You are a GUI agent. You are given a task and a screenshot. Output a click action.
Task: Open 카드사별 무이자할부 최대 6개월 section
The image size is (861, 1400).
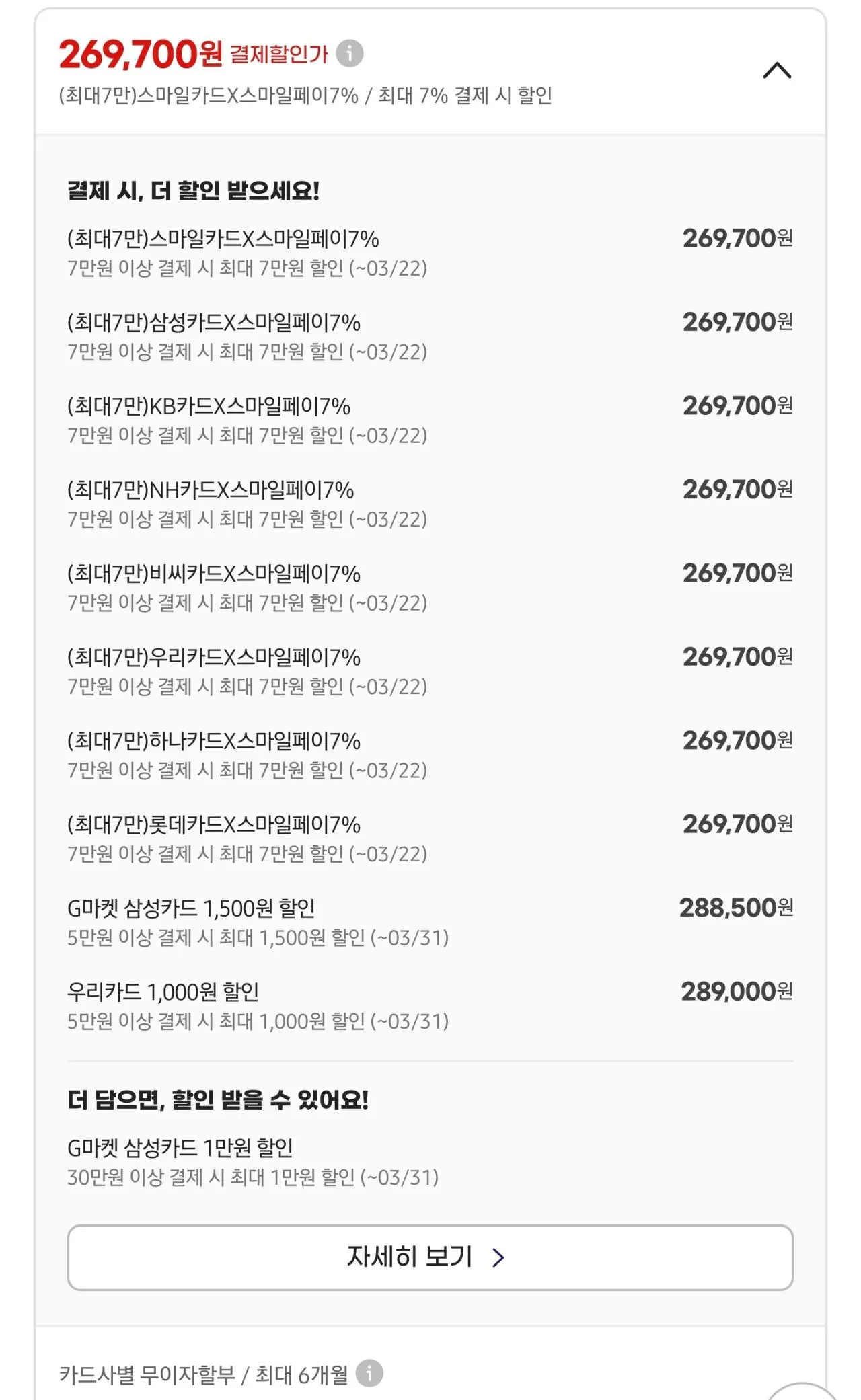[x=203, y=1375]
